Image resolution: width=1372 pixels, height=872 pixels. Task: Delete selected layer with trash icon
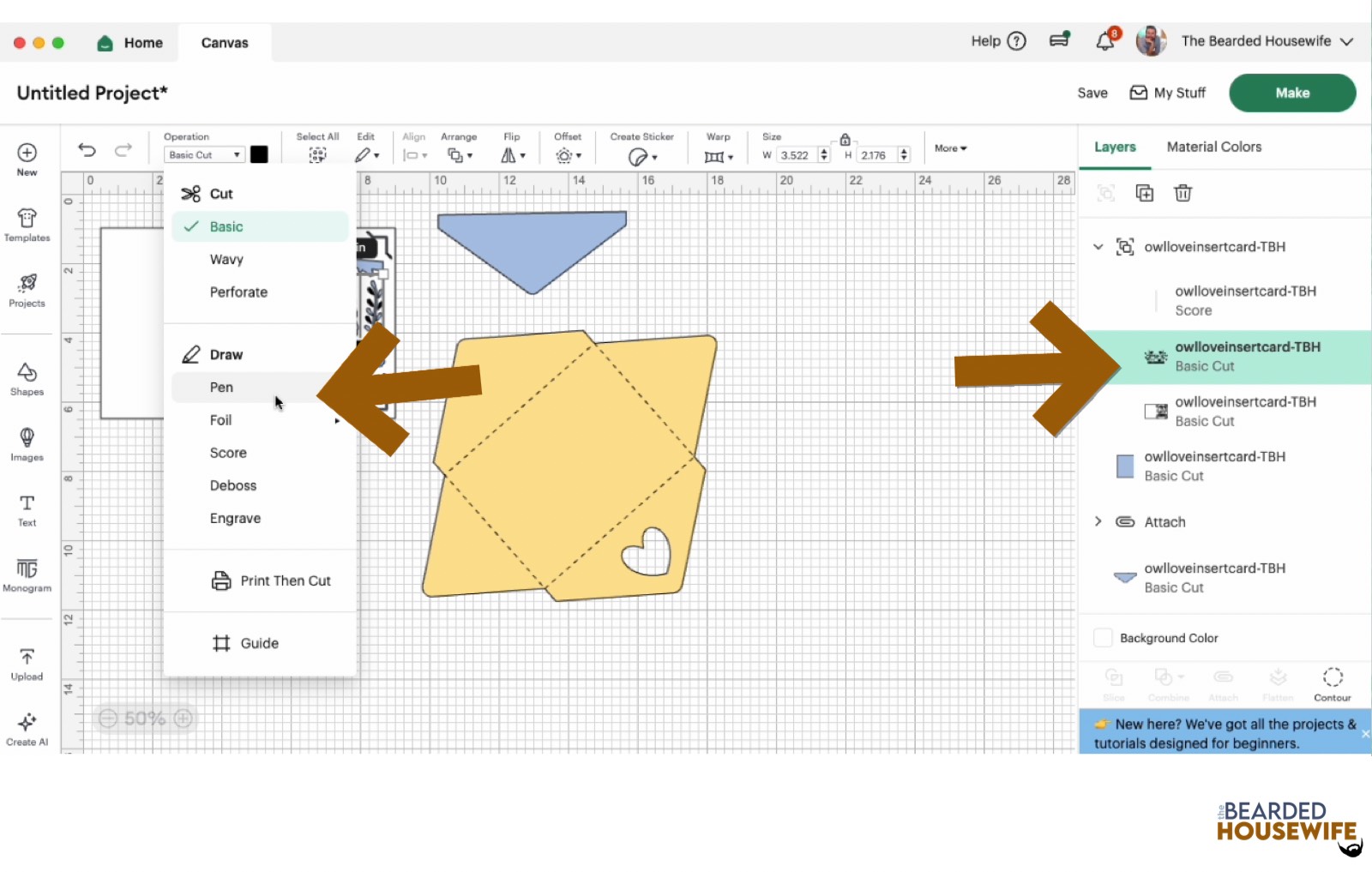click(1182, 193)
